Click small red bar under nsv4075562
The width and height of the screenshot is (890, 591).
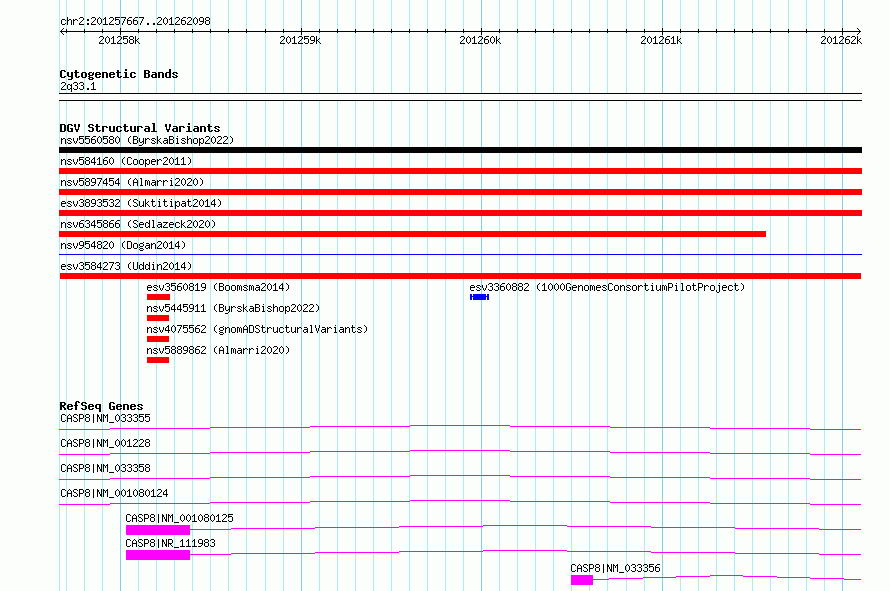pyautogui.click(x=158, y=339)
